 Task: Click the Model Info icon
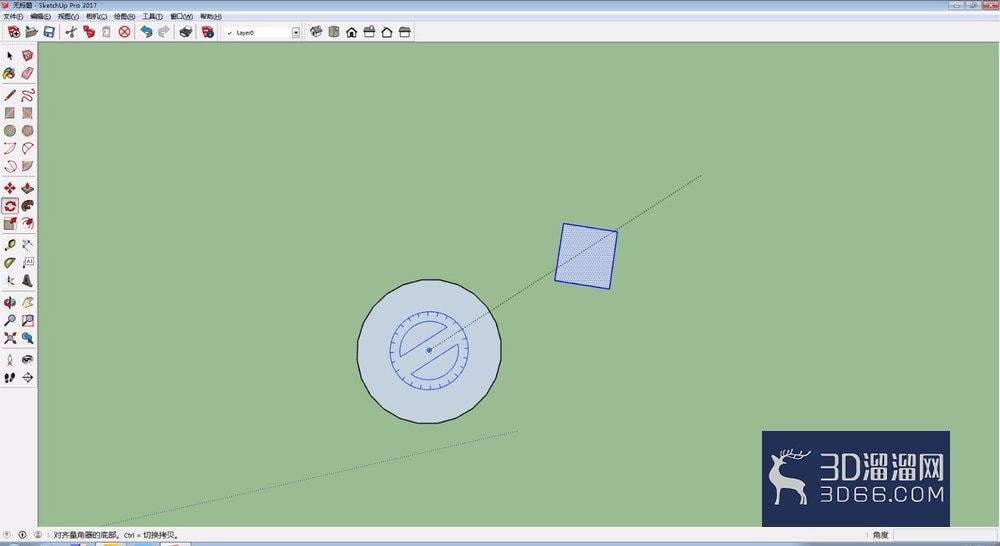point(207,32)
